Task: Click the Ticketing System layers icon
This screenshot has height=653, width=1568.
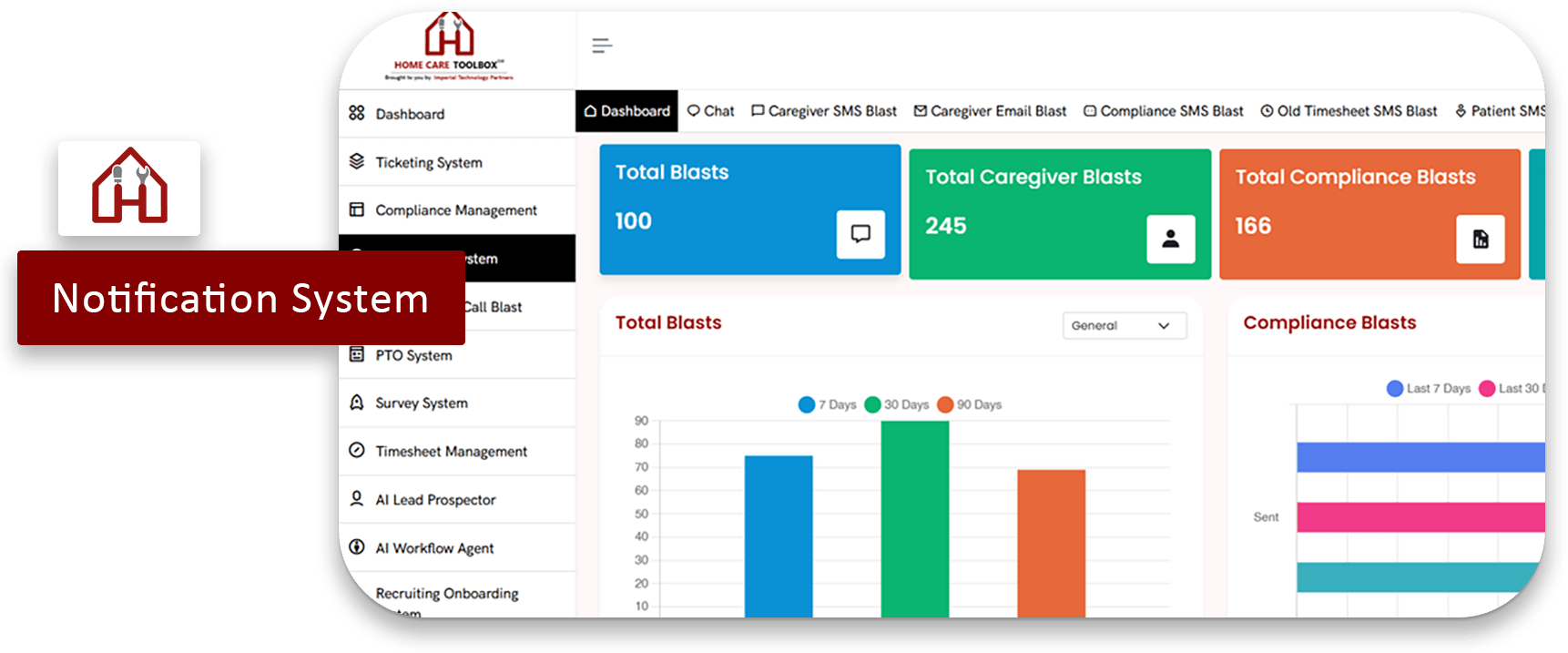Action: (357, 162)
